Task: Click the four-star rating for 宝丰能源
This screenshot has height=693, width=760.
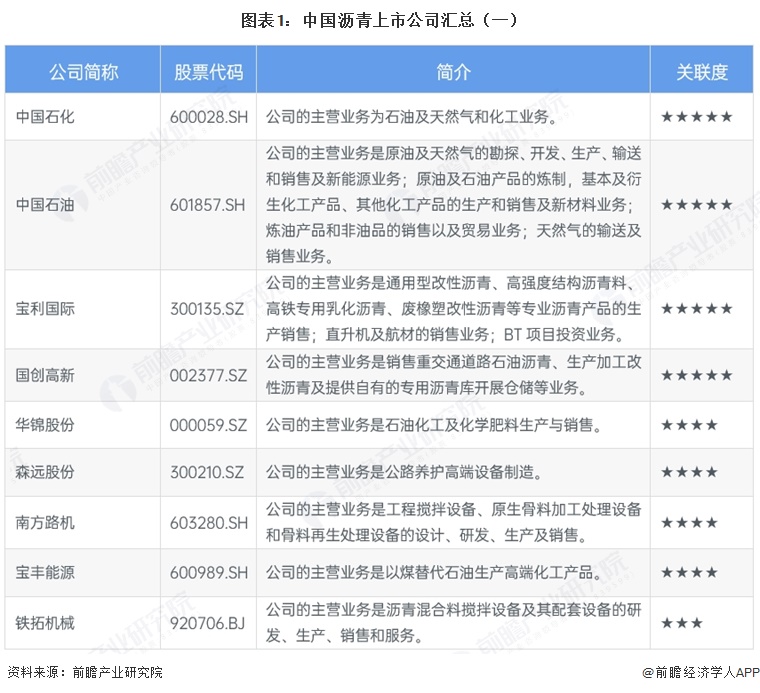Action: (689, 572)
